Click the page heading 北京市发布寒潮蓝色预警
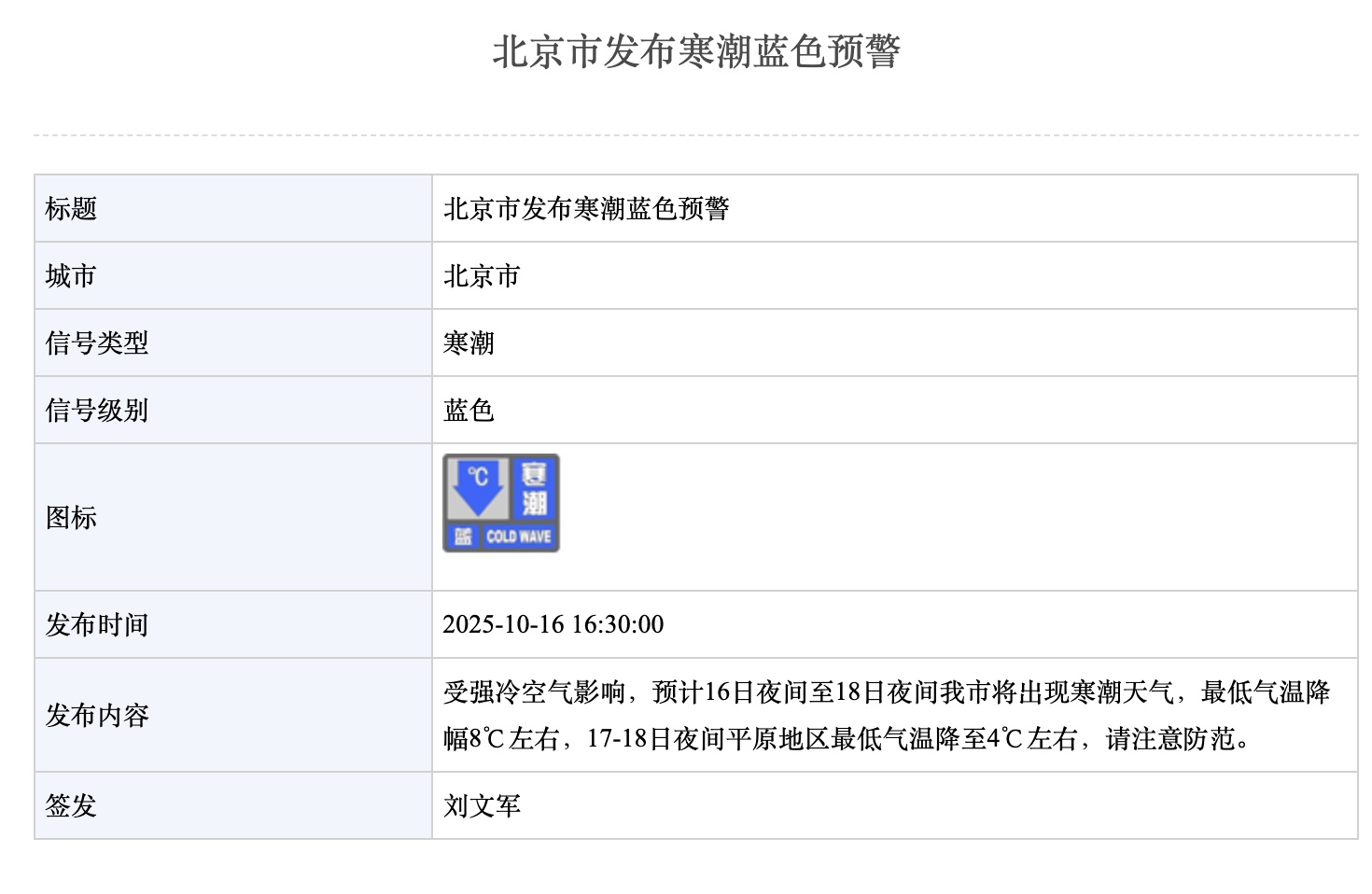Image resolution: width=1372 pixels, height=894 pixels. 696,51
